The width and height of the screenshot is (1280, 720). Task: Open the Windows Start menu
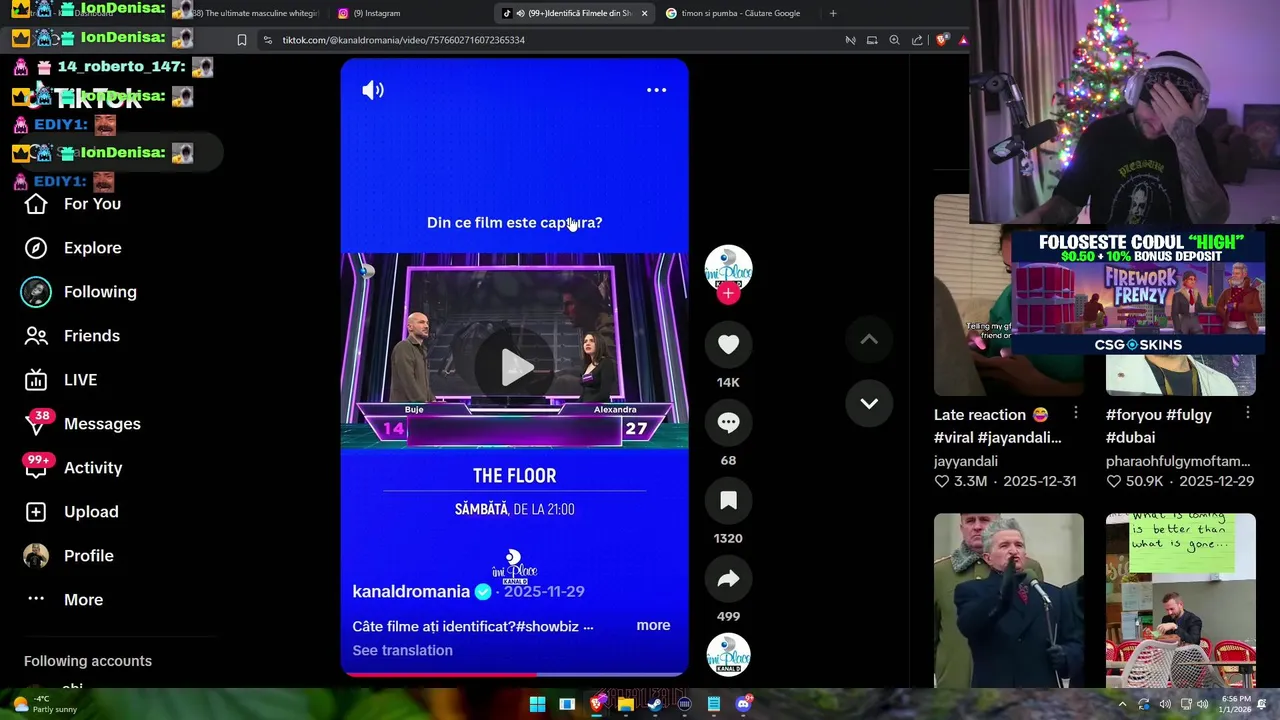[537, 704]
